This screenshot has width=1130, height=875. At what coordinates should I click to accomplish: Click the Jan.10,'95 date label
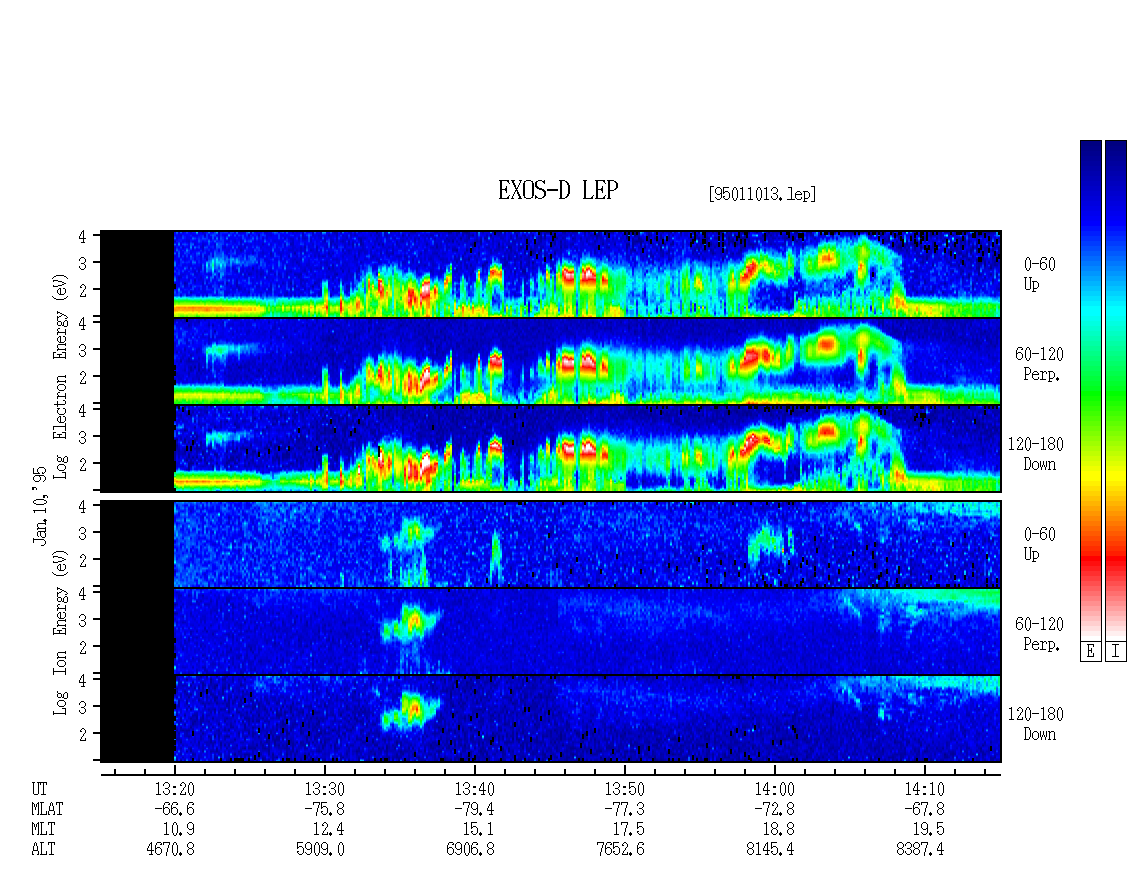(40, 505)
